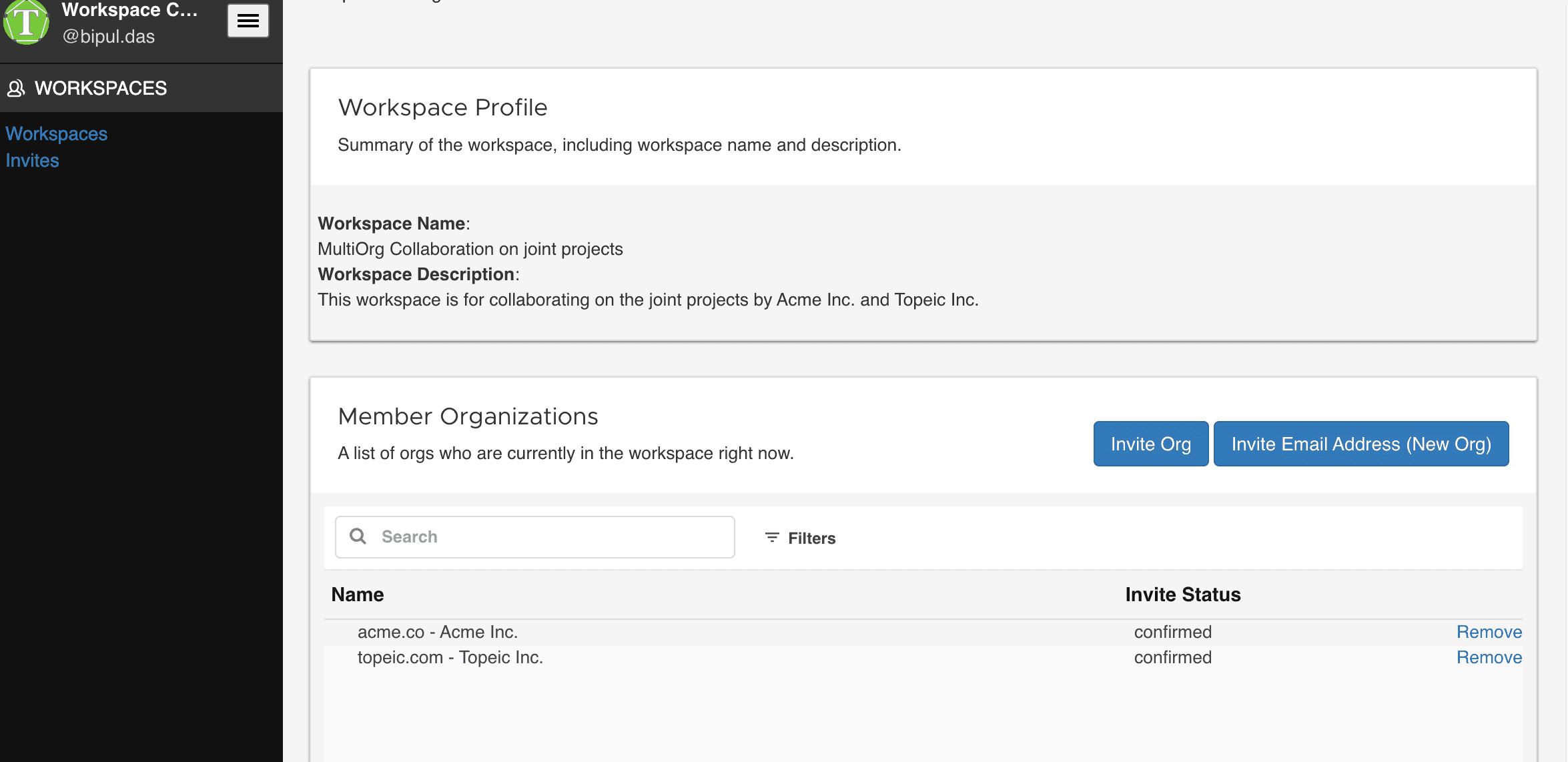Screen dimensions: 1568x762
Task: Click the Workspace C... title text
Action: (130, 10)
